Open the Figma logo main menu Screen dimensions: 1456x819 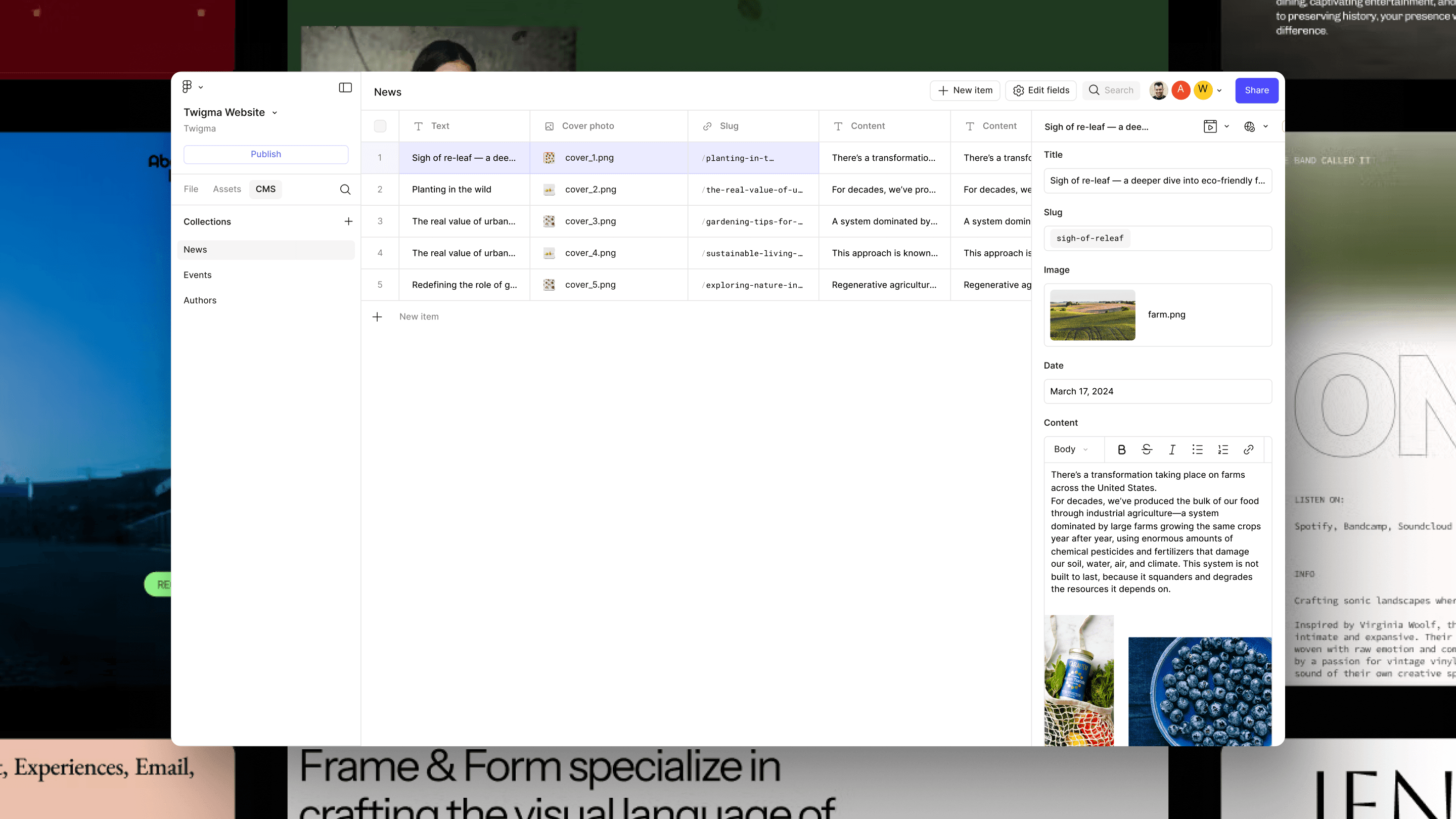click(187, 86)
